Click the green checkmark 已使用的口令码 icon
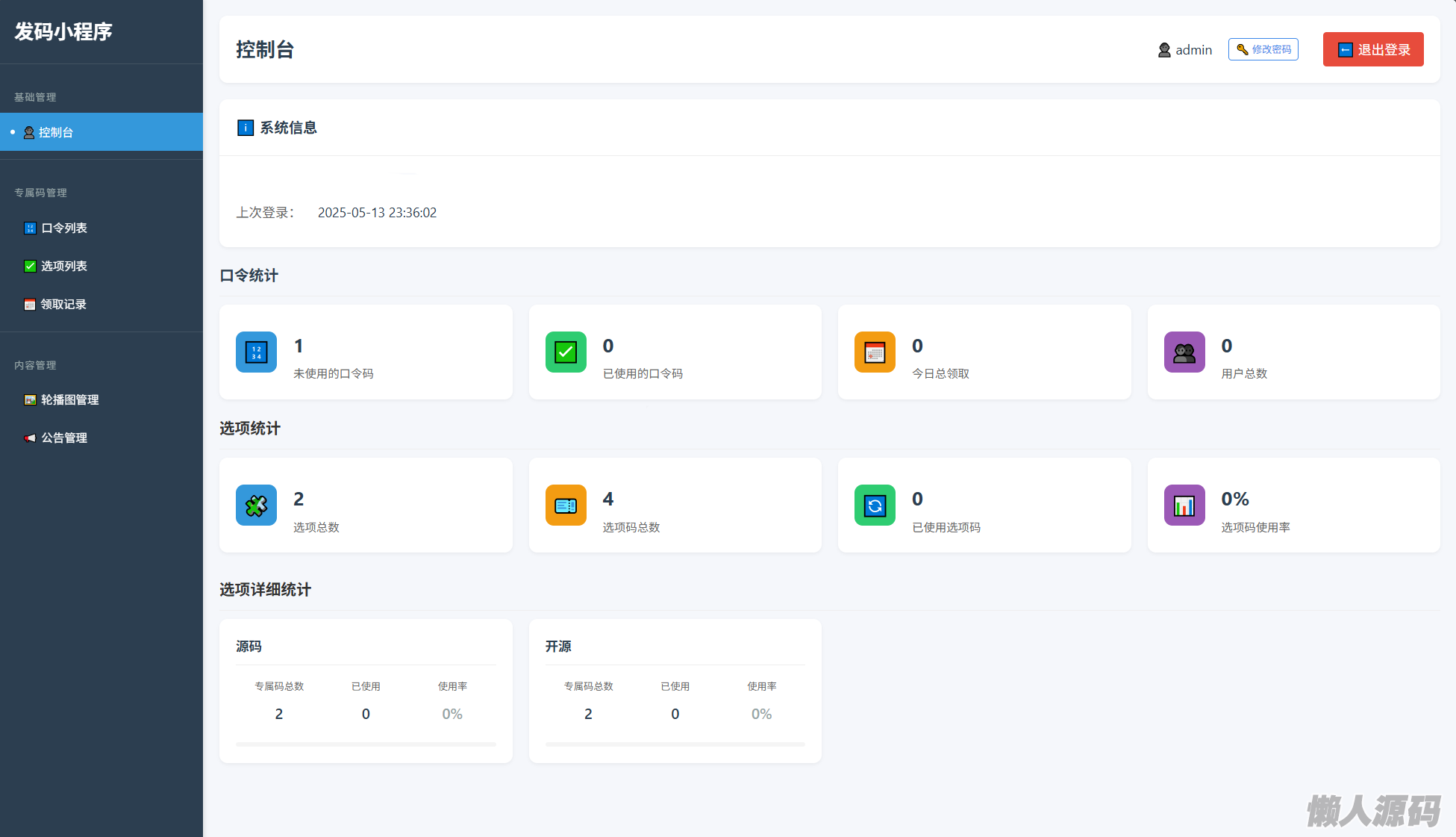Image resolution: width=1456 pixels, height=837 pixels. tap(566, 352)
